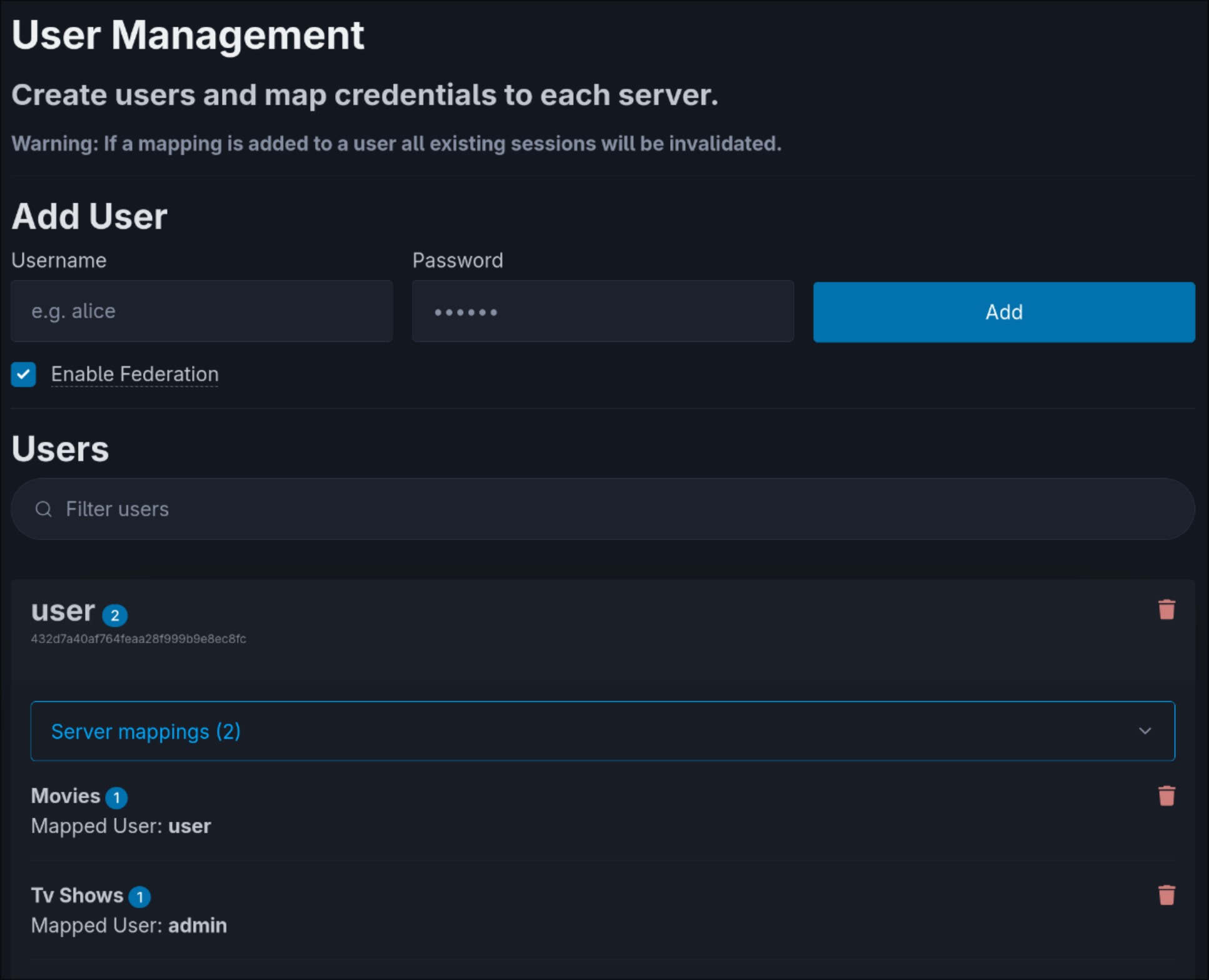Click the Username input field

pos(201,311)
